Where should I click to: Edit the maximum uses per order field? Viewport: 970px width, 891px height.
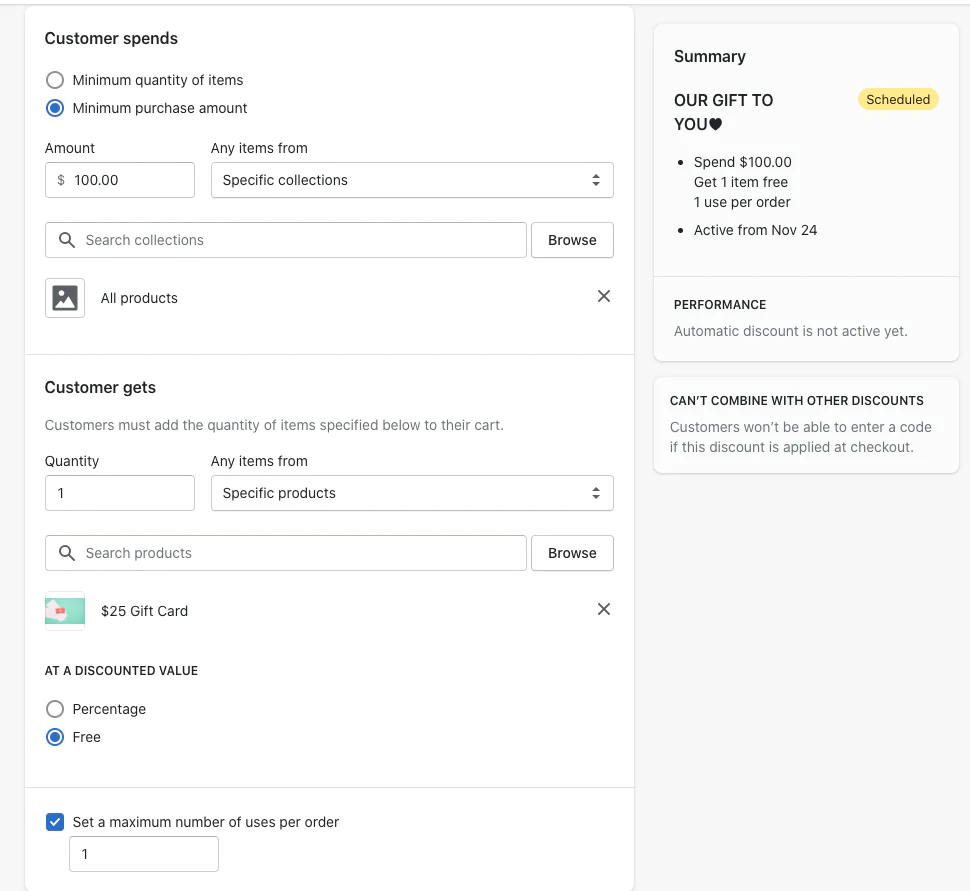(144, 854)
